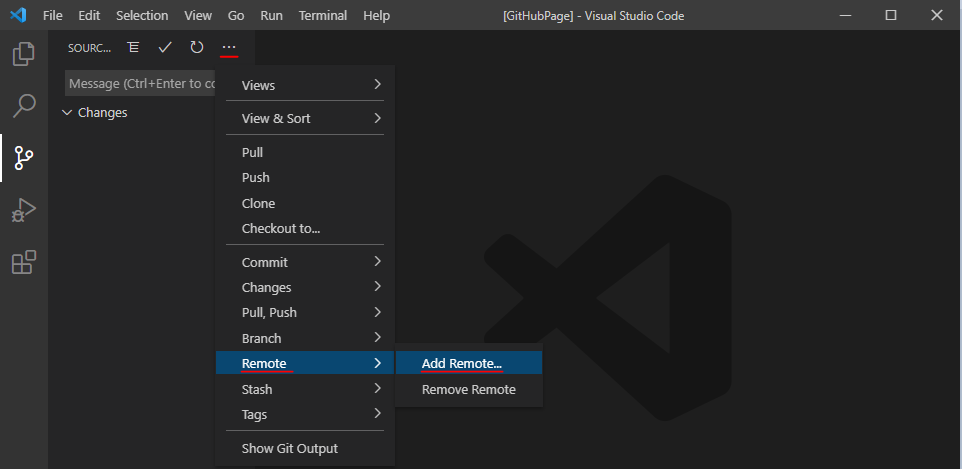Viewport: 962px width, 469px height.
Task: Click the SOURC... panel title
Action: 90,48
